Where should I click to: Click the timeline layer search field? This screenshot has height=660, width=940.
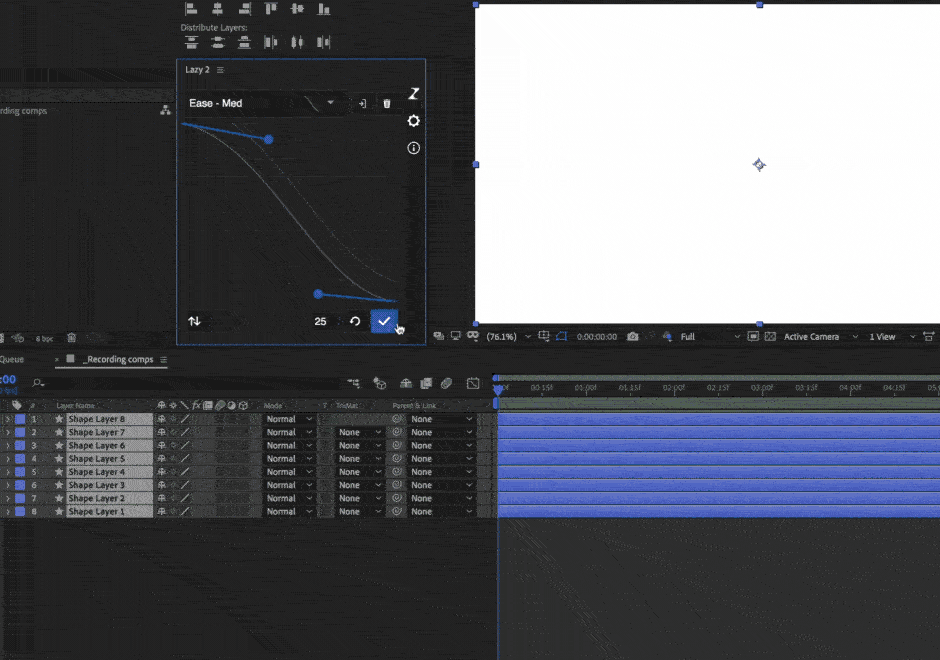click(186, 382)
